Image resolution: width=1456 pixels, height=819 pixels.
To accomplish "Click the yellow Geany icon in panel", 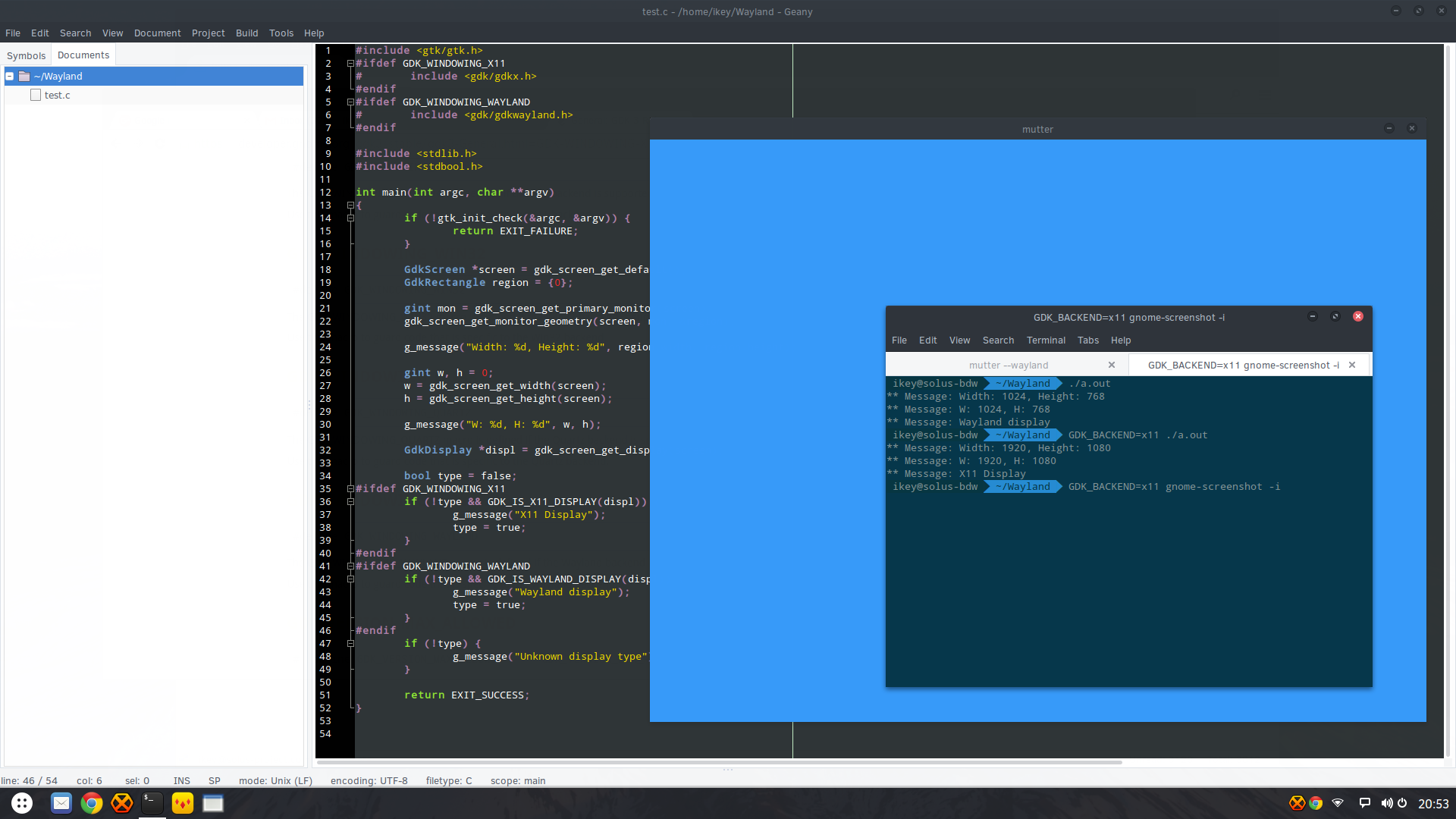I will [183, 803].
